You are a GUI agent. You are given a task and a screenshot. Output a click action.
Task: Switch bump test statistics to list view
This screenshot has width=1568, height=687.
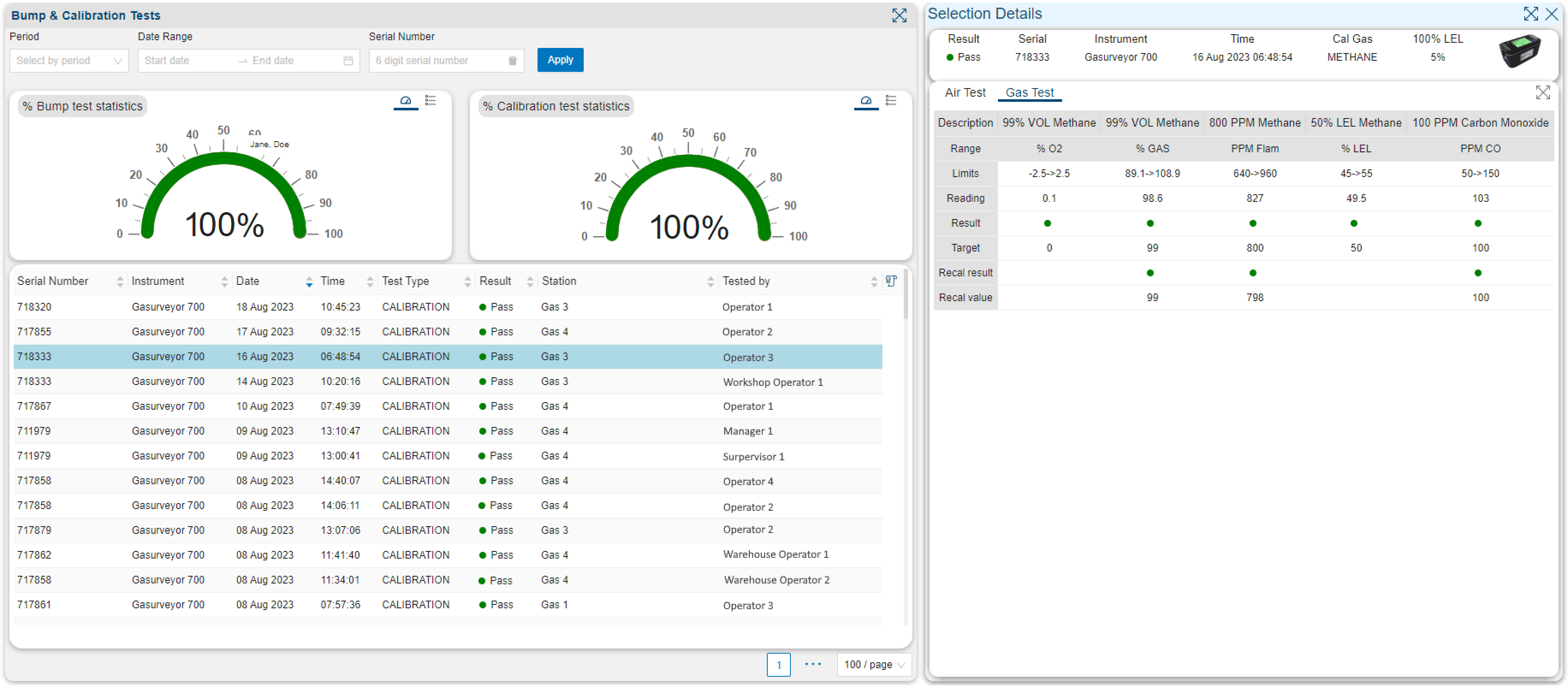431,101
